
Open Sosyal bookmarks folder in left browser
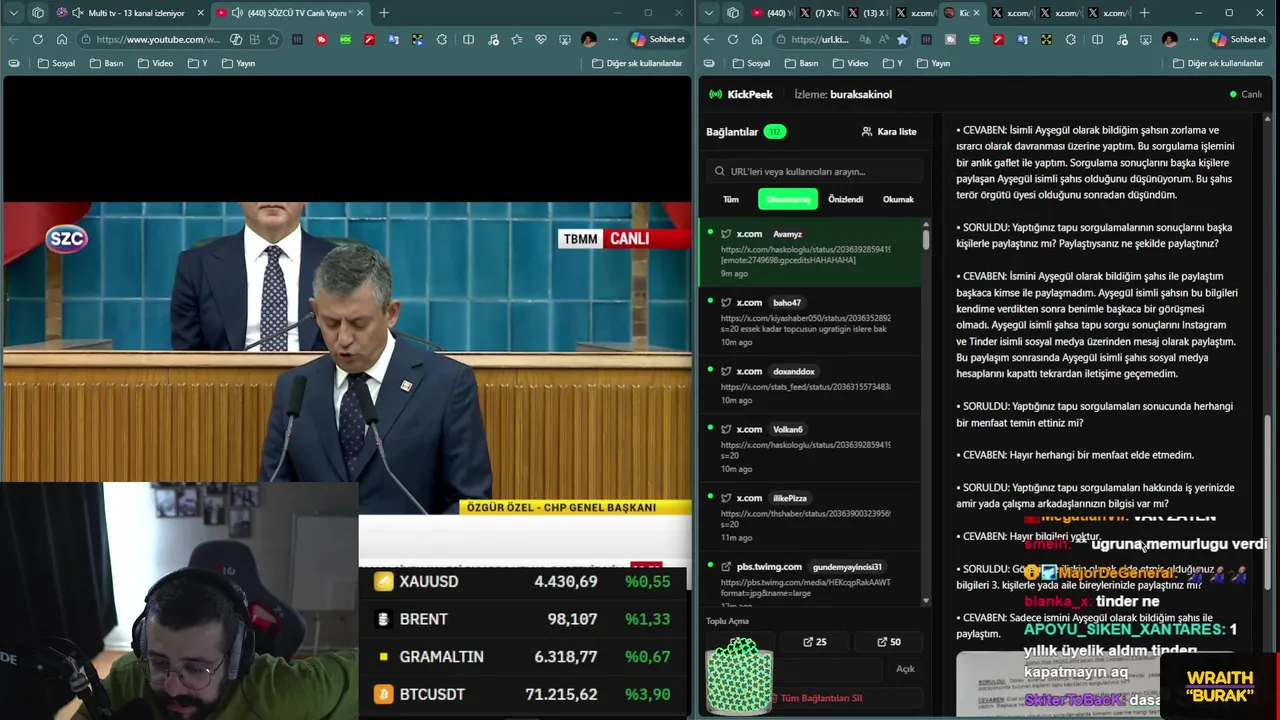coord(56,63)
